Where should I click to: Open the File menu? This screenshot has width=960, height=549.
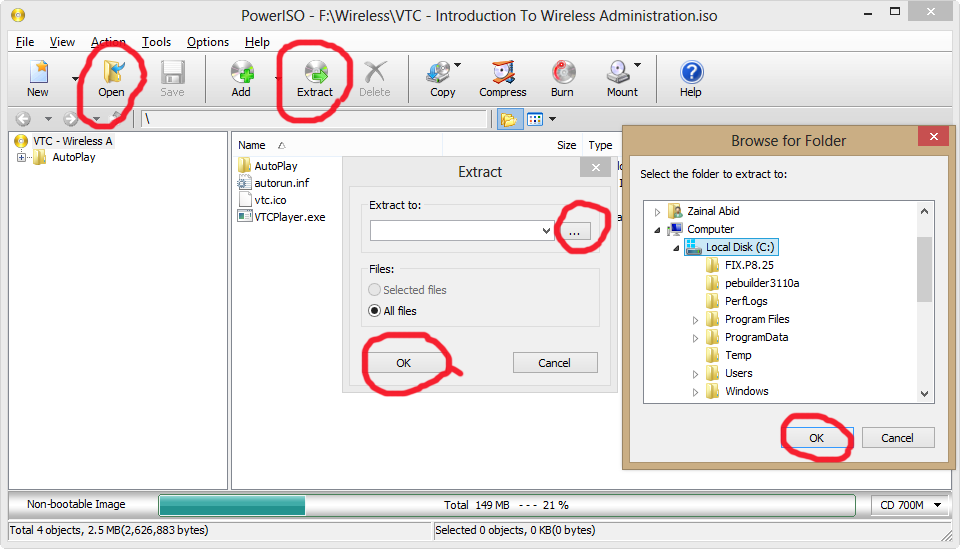coord(25,42)
